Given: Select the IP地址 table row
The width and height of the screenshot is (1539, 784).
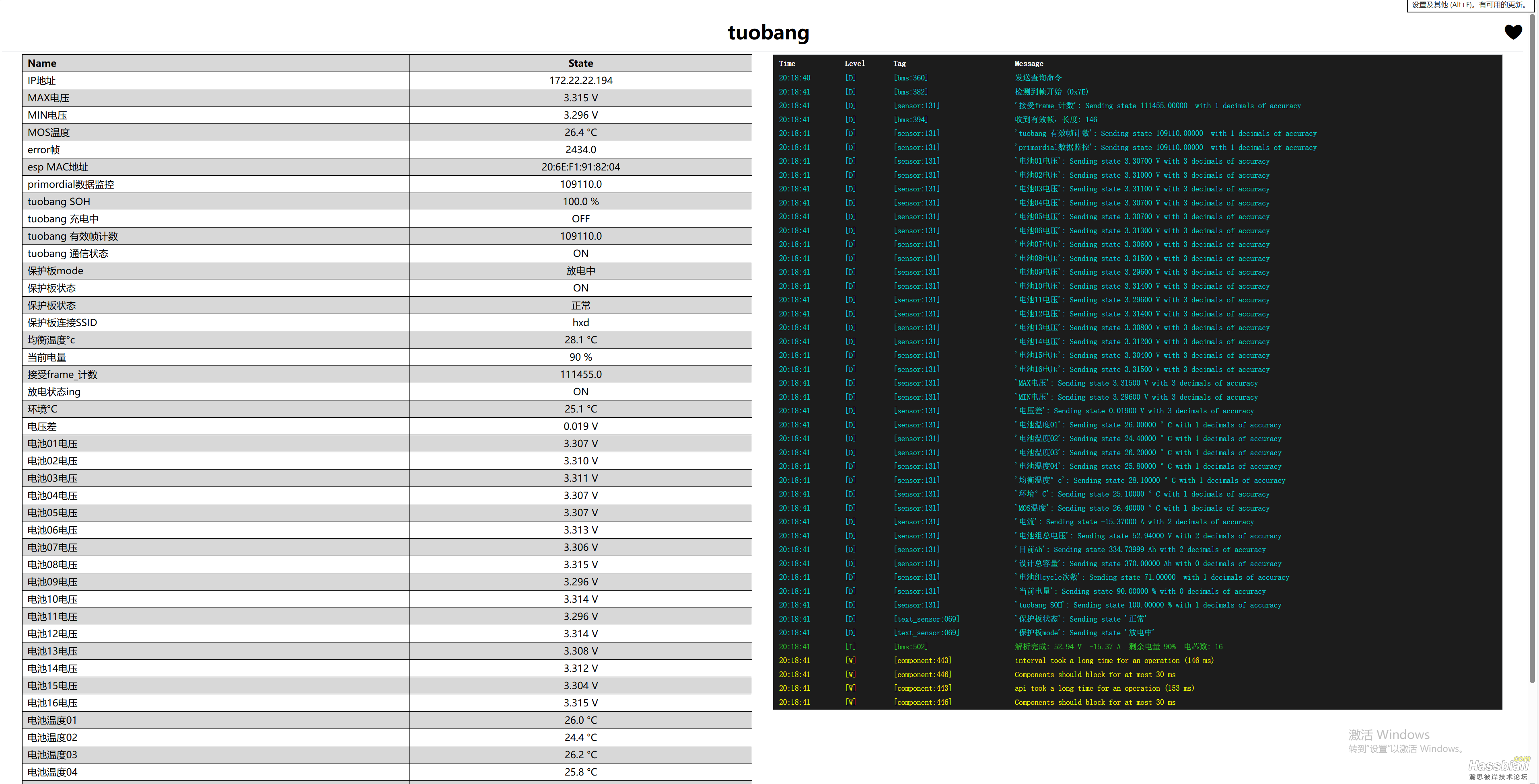Looking at the screenshot, I should pos(387,80).
